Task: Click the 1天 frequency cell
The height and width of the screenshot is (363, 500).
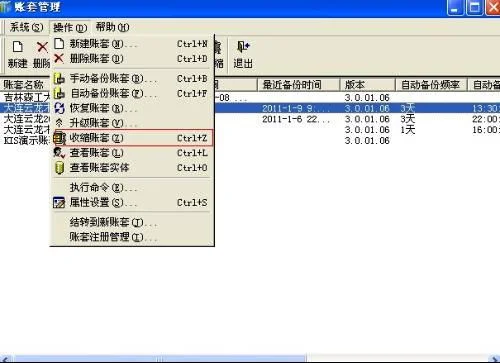Action: (408, 130)
